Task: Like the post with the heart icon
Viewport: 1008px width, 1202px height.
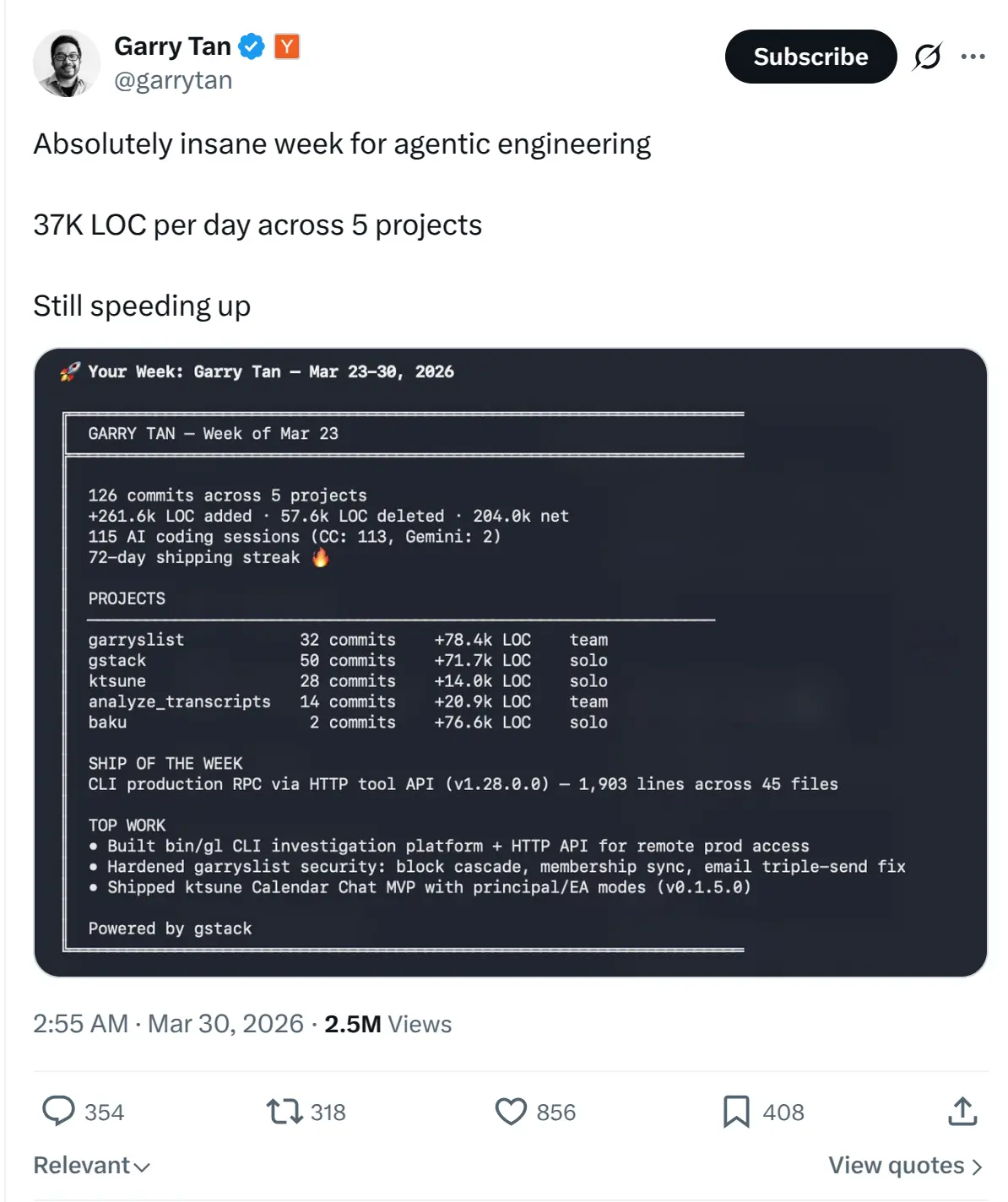Action: pos(511,1111)
